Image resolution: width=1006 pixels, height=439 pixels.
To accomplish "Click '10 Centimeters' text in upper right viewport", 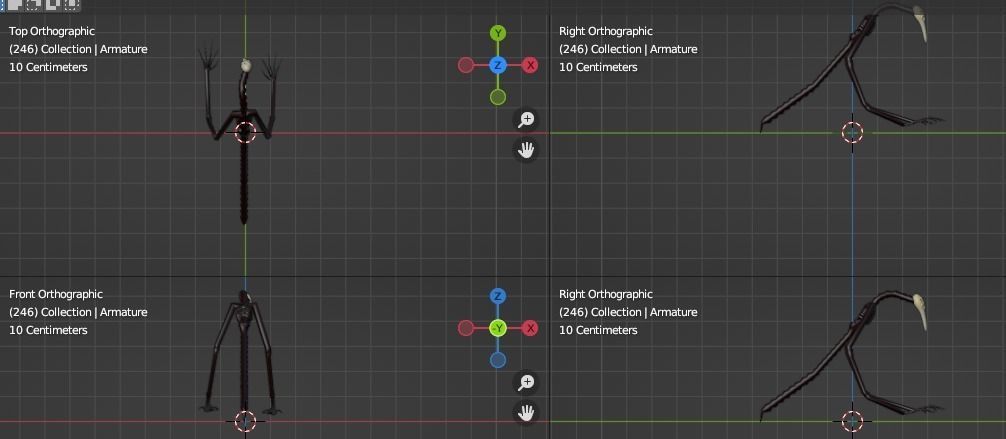I will pos(598,67).
